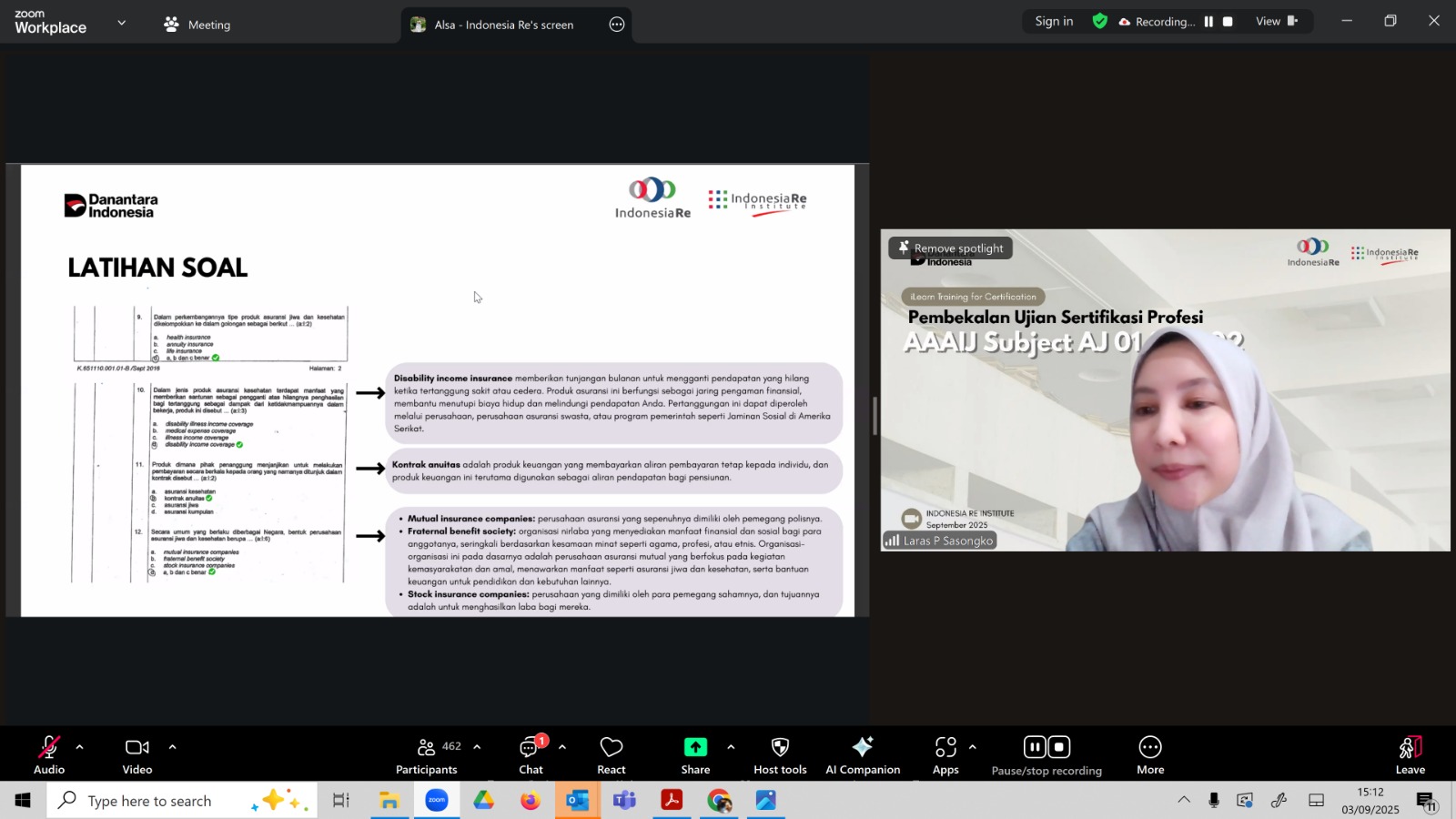Click the Sign in button

click(1054, 22)
